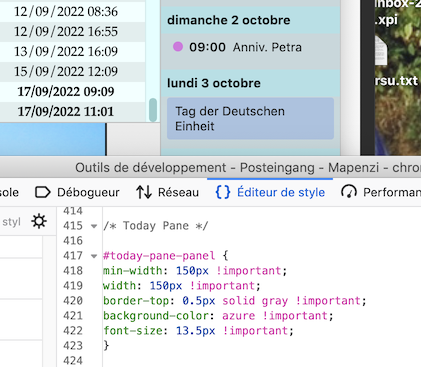Click the message list scrollbar thumb
Screen dimensions: 421x367
[x=153, y=110]
